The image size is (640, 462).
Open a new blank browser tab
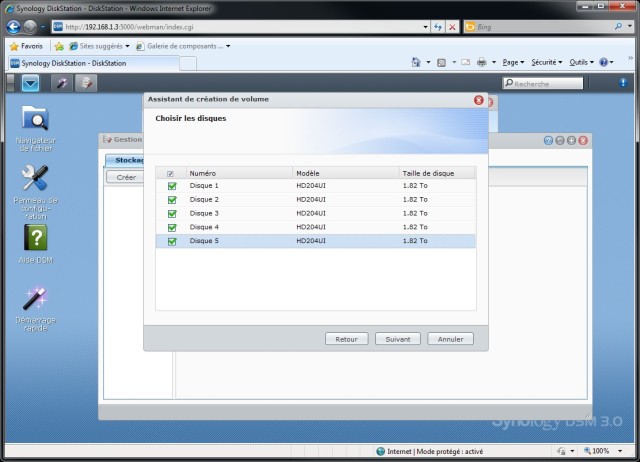(188, 64)
